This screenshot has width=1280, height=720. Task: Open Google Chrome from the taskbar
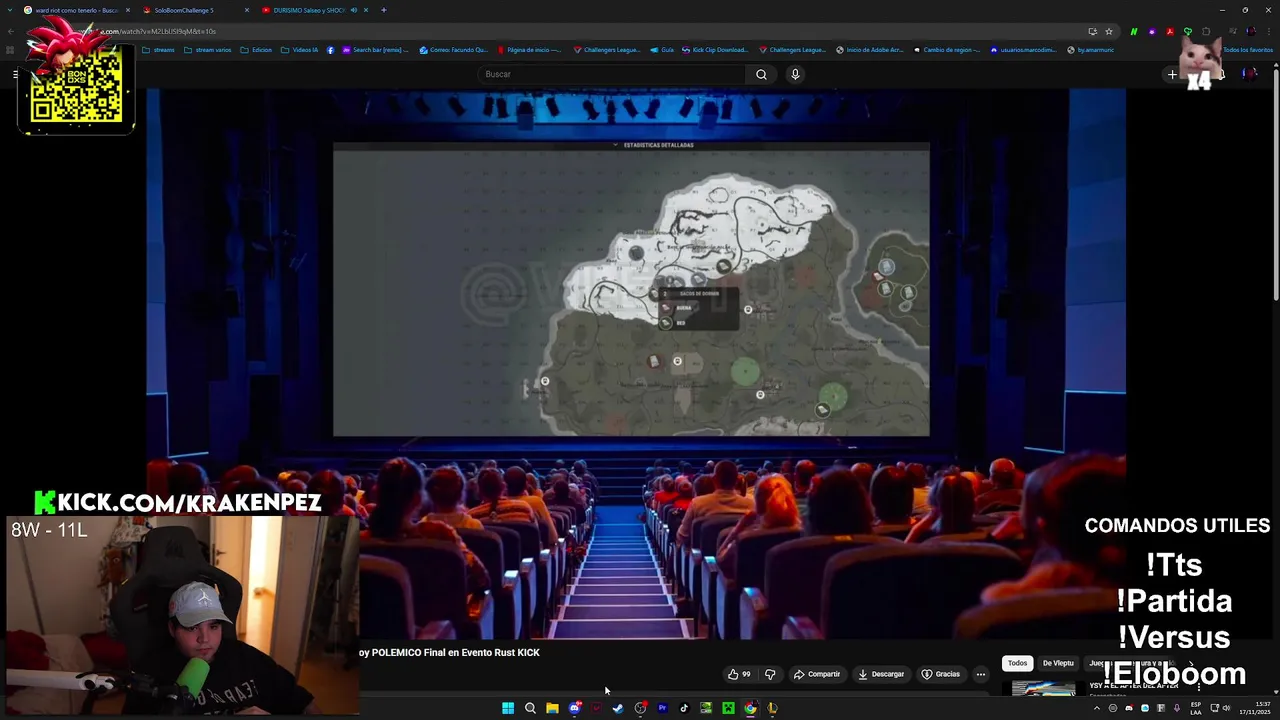(x=750, y=708)
